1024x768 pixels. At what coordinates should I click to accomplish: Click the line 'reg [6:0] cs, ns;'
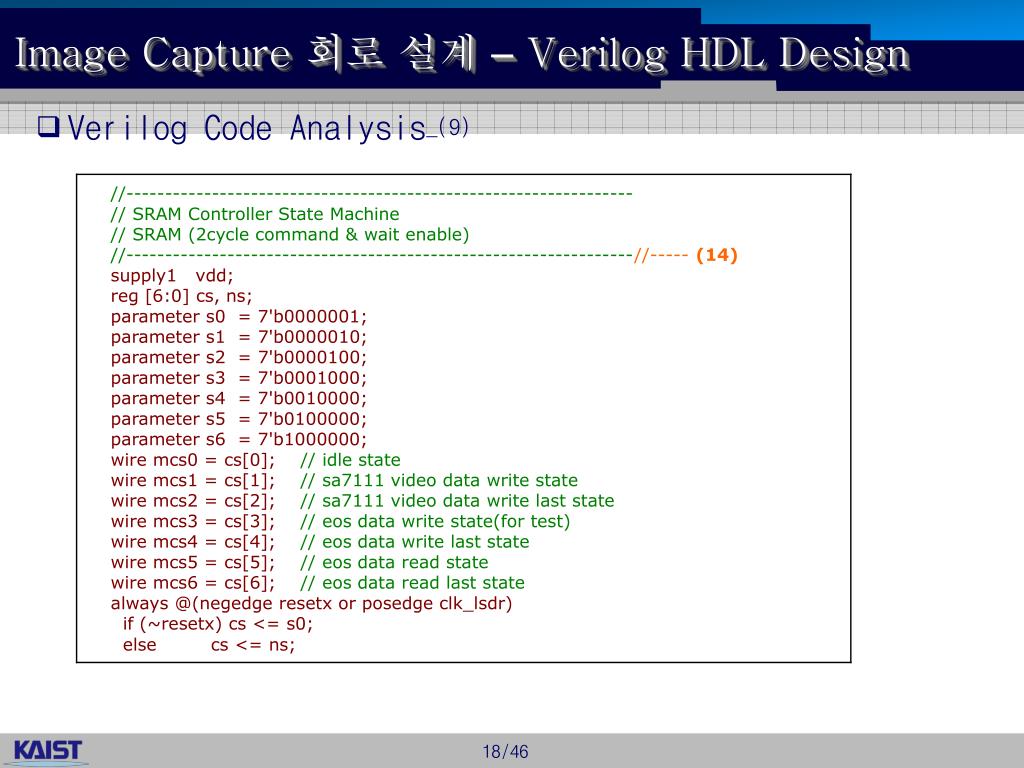click(182, 296)
